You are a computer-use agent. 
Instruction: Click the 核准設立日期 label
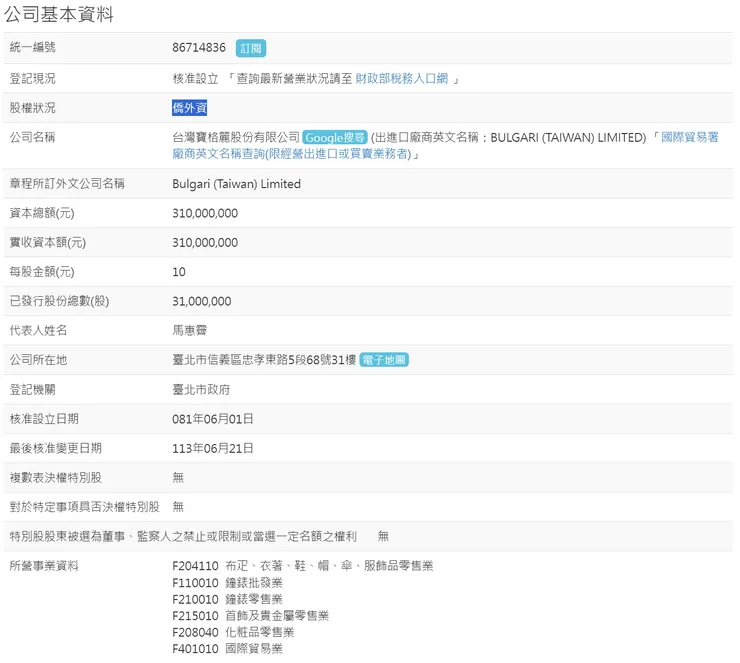[x=44, y=419]
